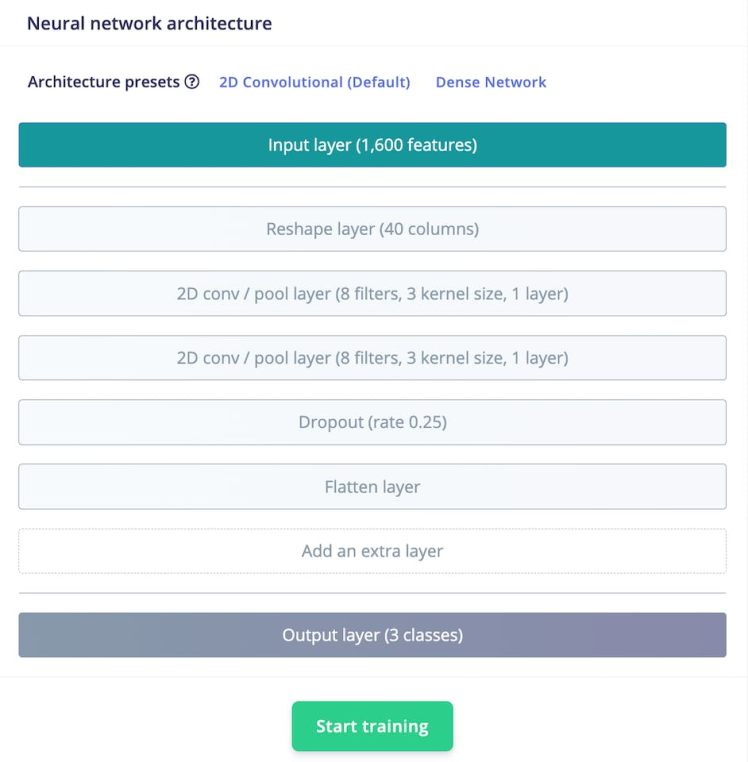Screen dimensions: 748x762
Task: Open the Input layer (1,600 features) block
Action: pos(372,145)
